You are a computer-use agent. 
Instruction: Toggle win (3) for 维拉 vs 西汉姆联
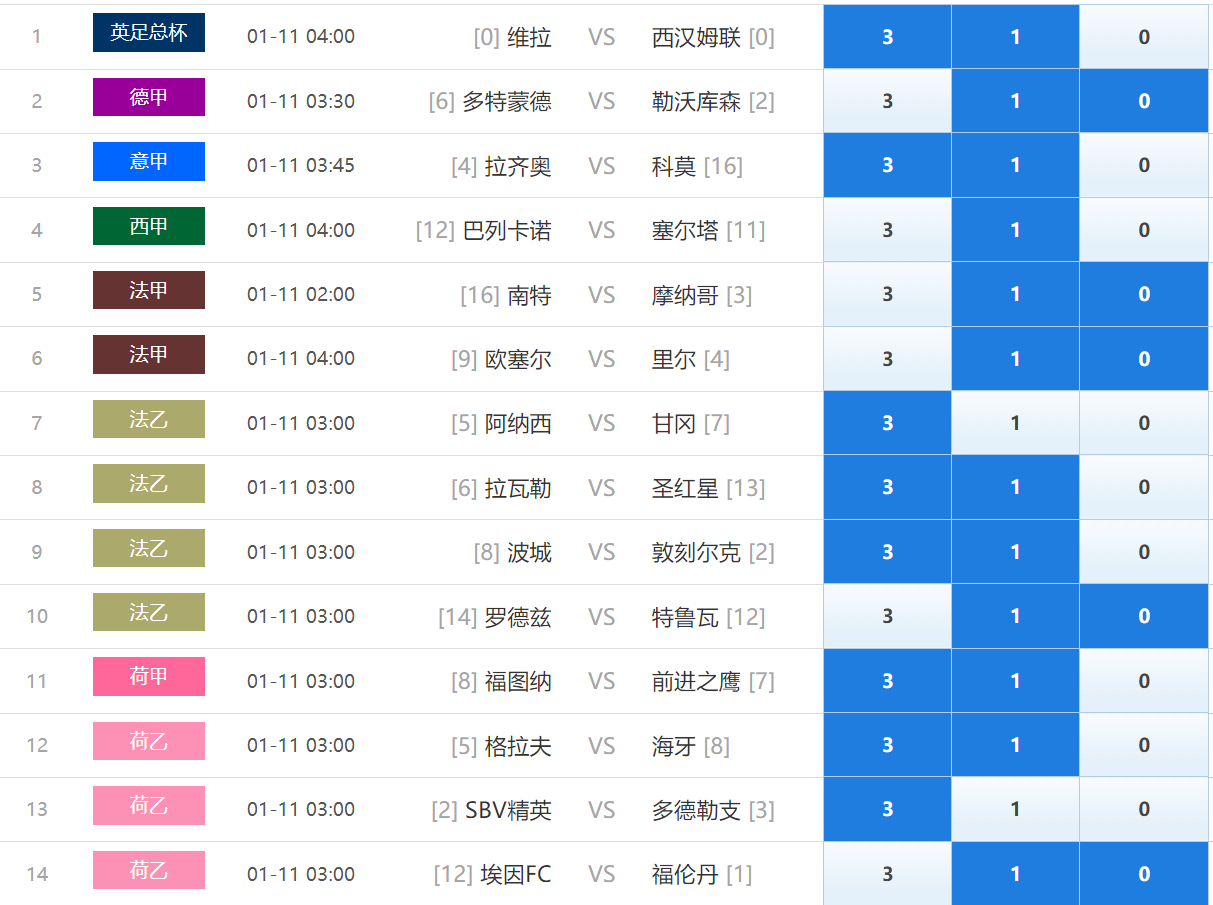click(x=887, y=37)
